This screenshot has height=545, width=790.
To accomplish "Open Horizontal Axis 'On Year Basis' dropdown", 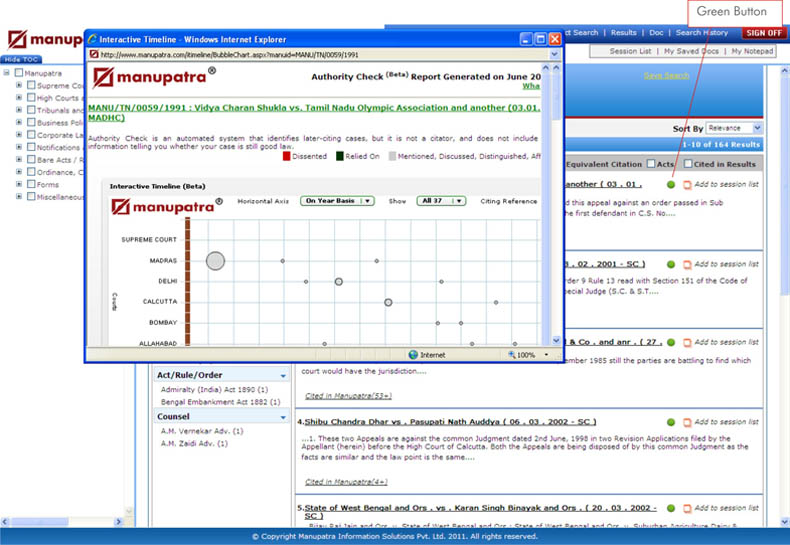I will pyautogui.click(x=337, y=200).
